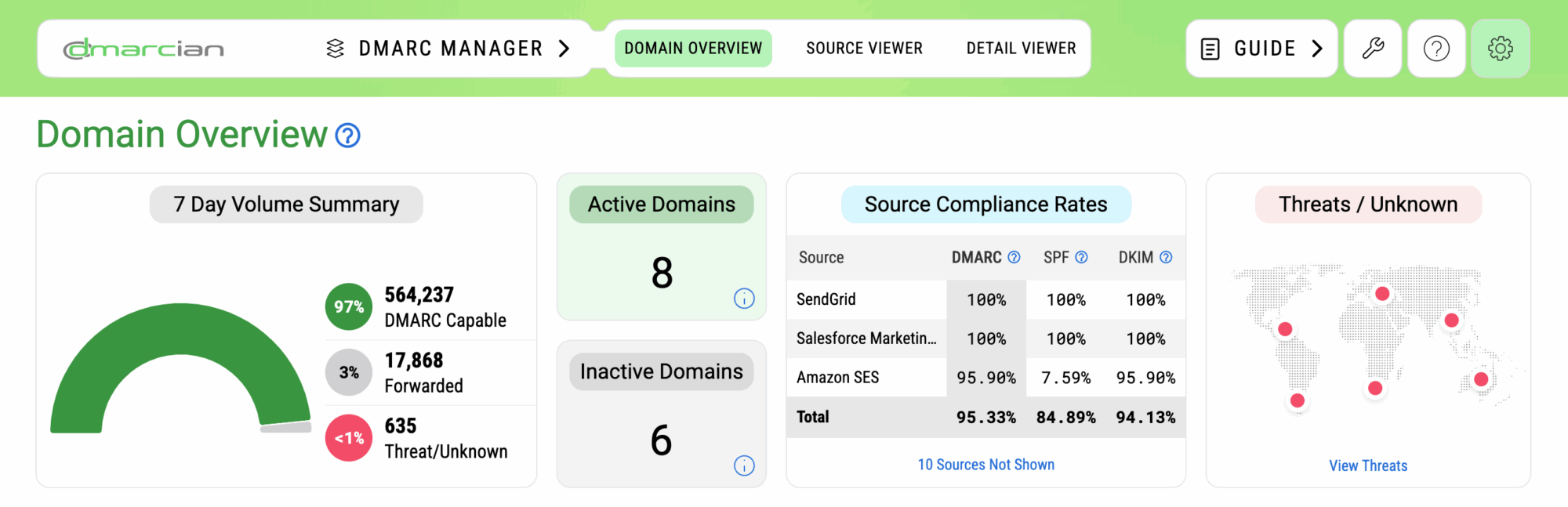The height and width of the screenshot is (507, 1568).
Task: Click the Inactive Domains header
Action: coord(662,371)
